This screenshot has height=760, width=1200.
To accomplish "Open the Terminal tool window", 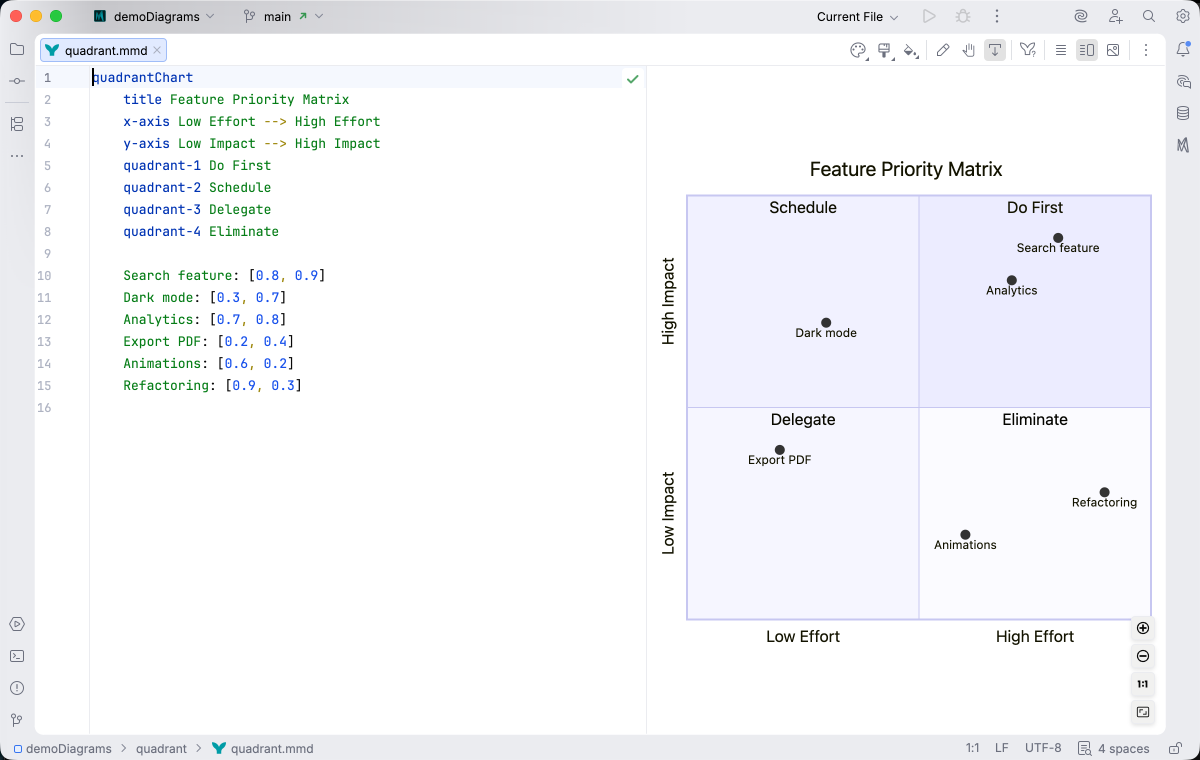I will (17, 656).
